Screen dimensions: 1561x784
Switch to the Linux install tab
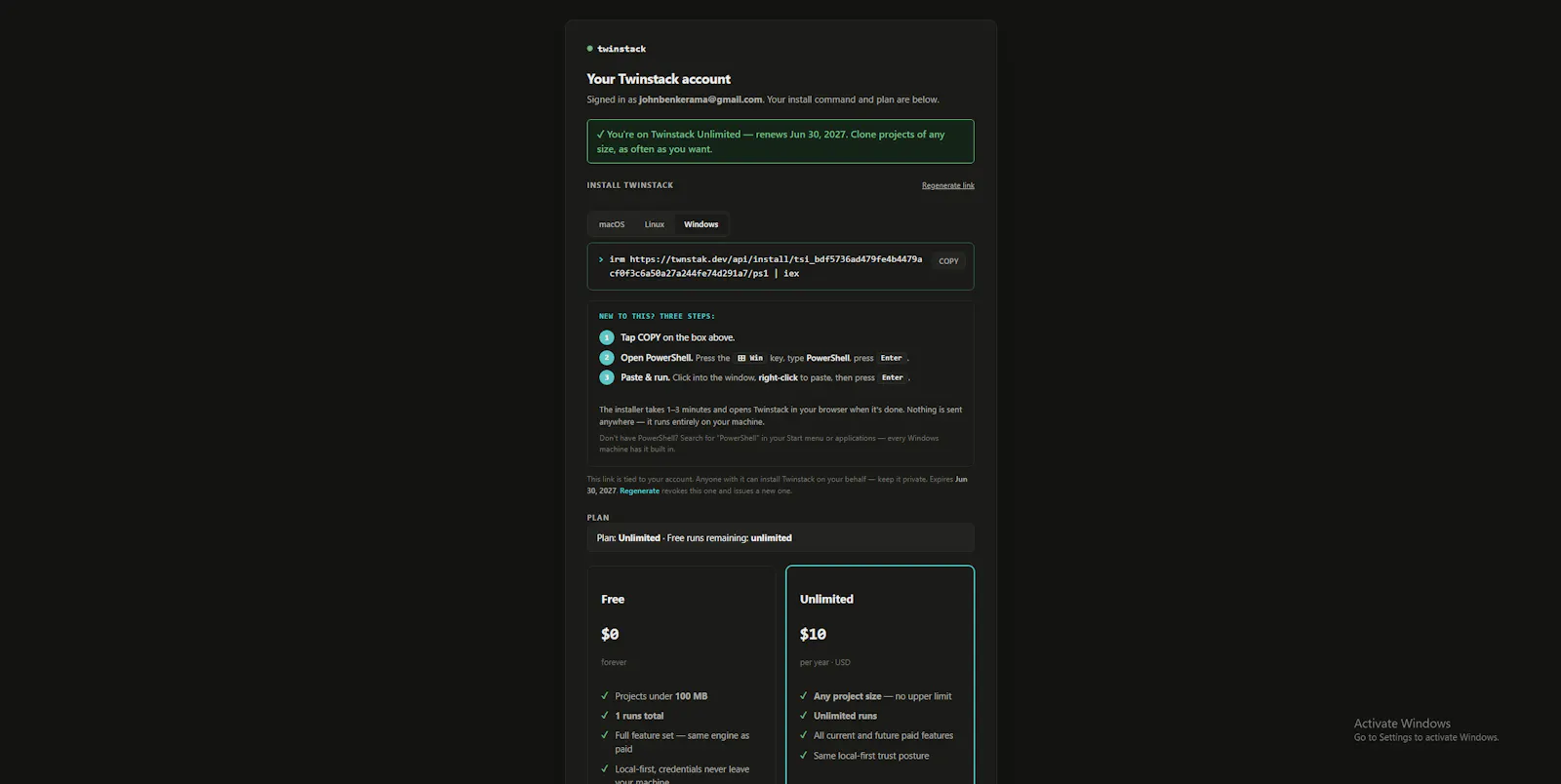(654, 224)
